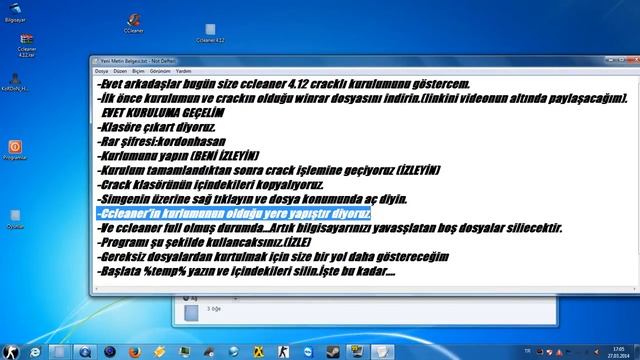The image size is (640, 360).
Task: Open the Yardım menu in Notepad
Action: (x=183, y=71)
